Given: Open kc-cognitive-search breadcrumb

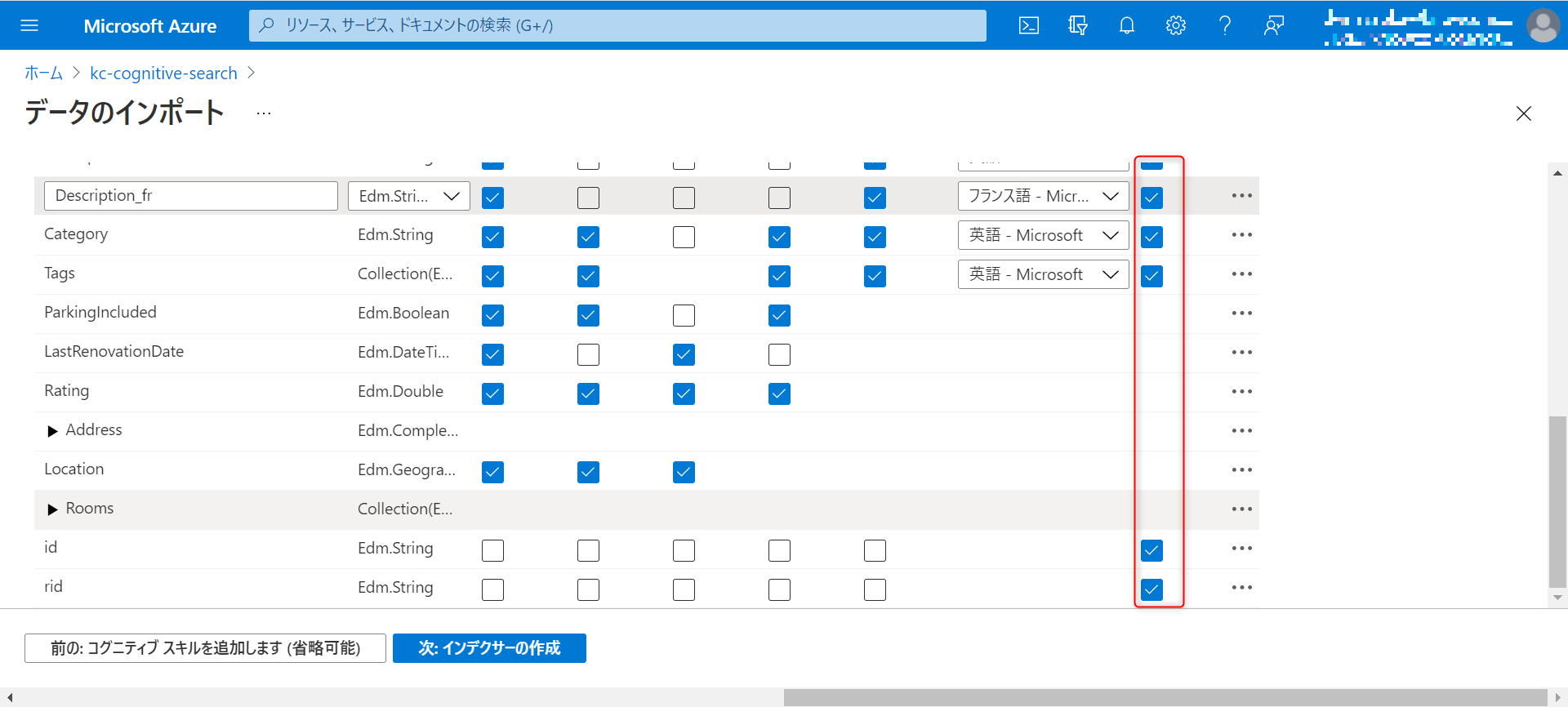Looking at the screenshot, I should click(x=163, y=73).
